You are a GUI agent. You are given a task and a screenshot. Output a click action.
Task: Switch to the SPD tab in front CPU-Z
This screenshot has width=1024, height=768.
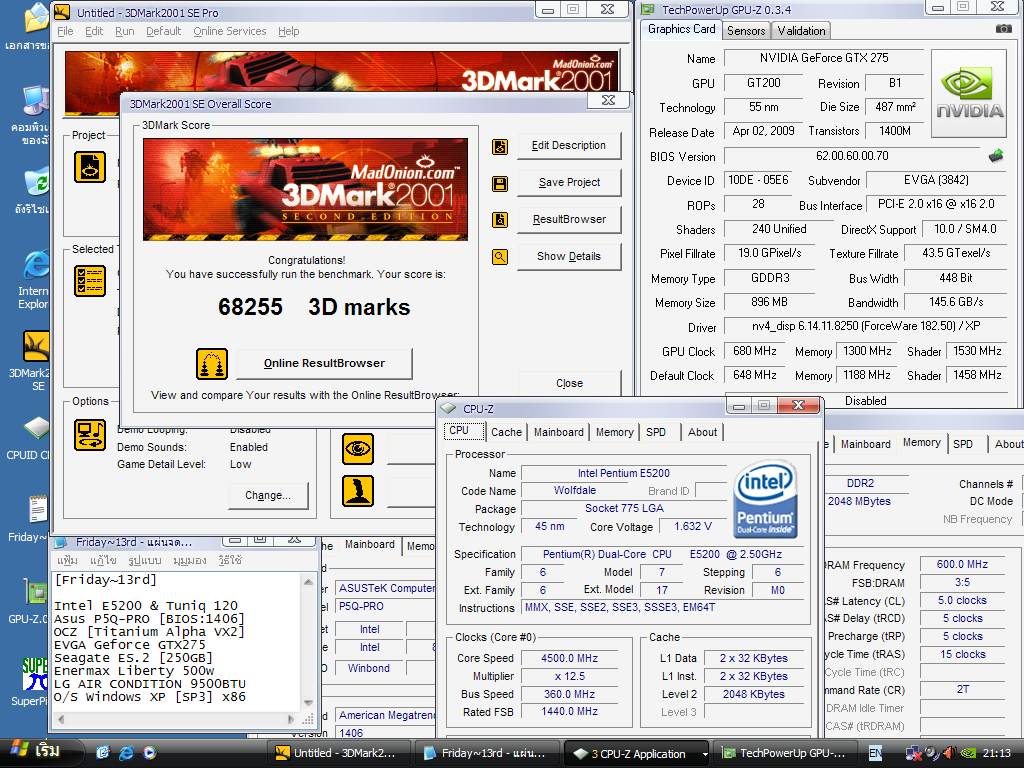click(656, 432)
